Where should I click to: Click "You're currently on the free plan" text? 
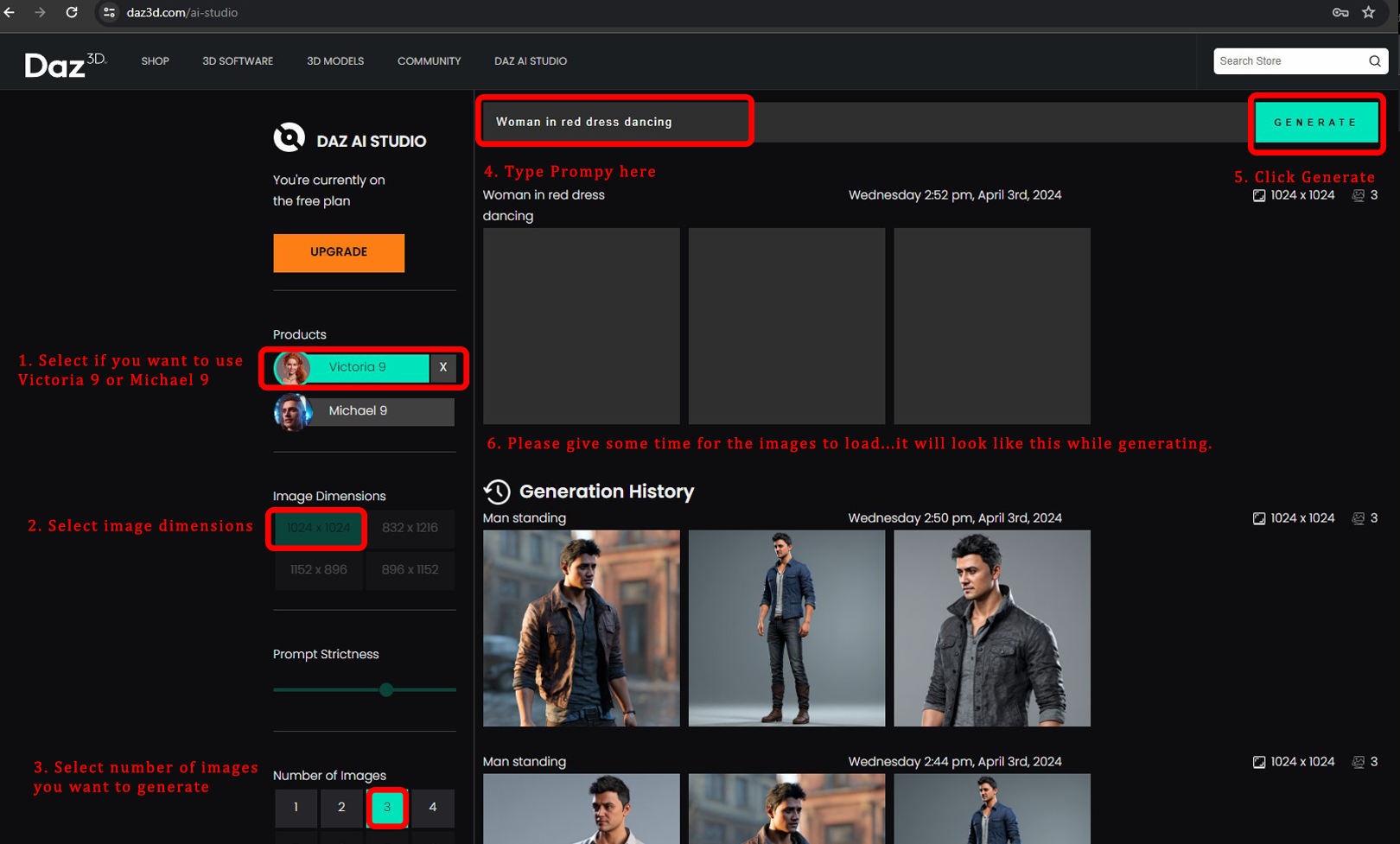[329, 191]
